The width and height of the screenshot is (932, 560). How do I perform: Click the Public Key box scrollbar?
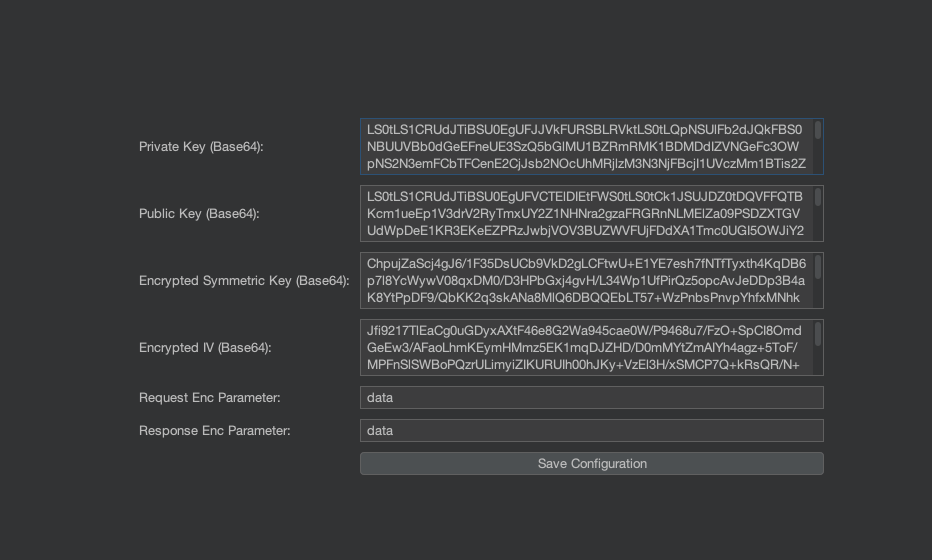click(x=818, y=197)
